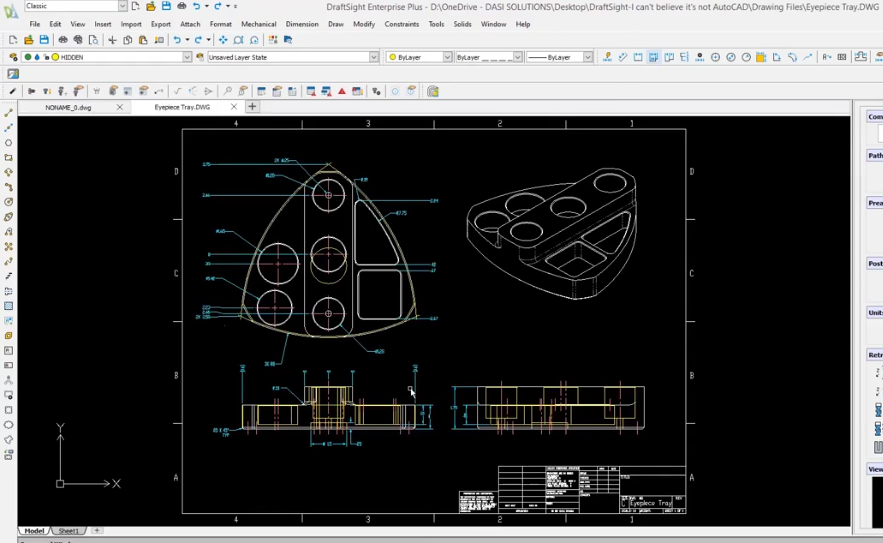The height and width of the screenshot is (543, 883).
Task: Open the ByLayer line color swatch dropdown
Action: 419,57
